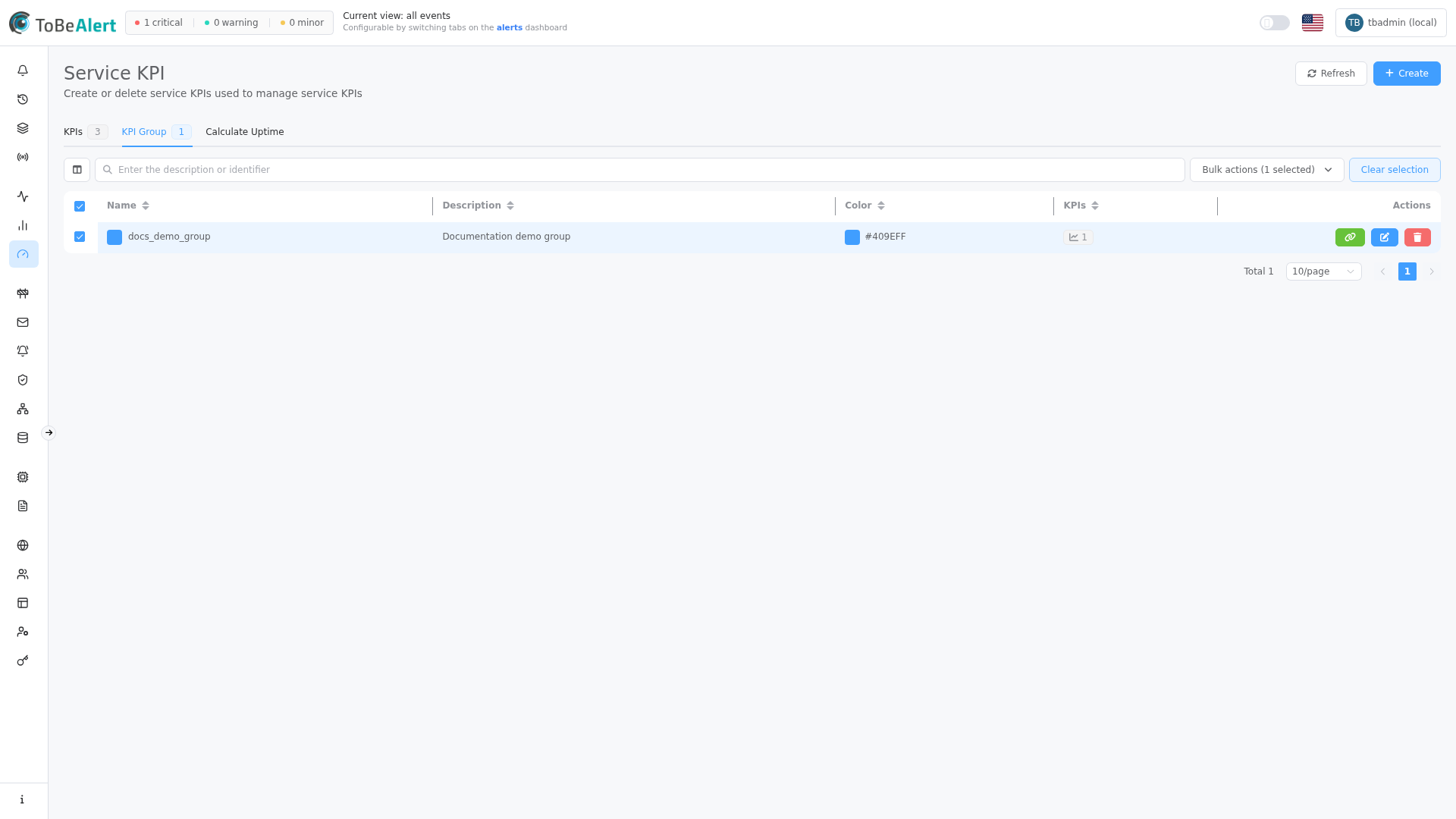Open the activity pulse icon in sidebar

point(23,196)
